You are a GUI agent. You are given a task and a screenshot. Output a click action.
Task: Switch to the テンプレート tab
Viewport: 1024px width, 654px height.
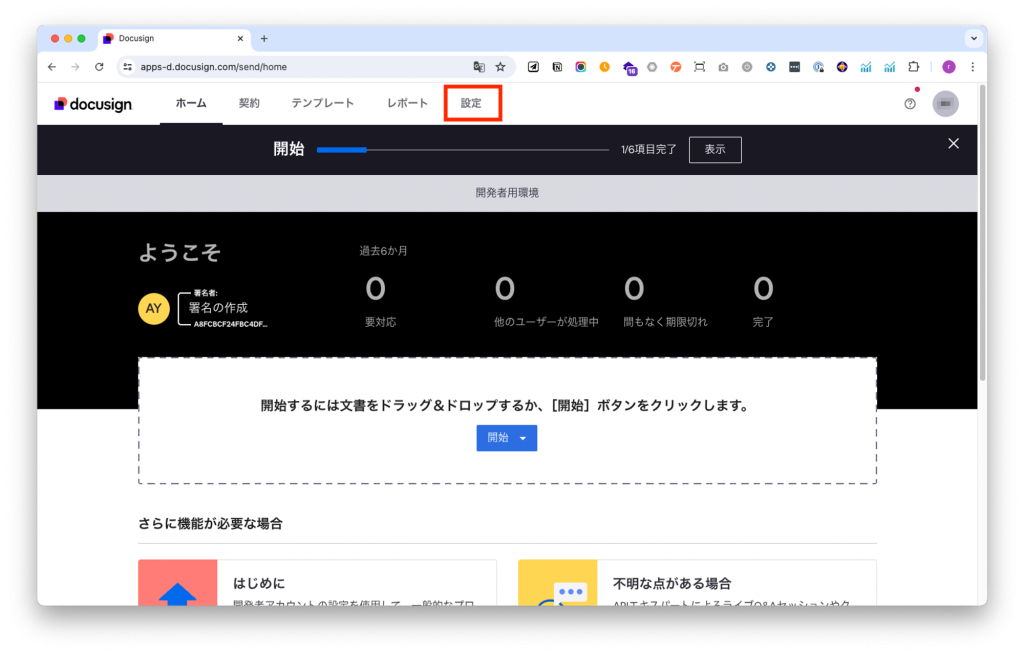[322, 104]
